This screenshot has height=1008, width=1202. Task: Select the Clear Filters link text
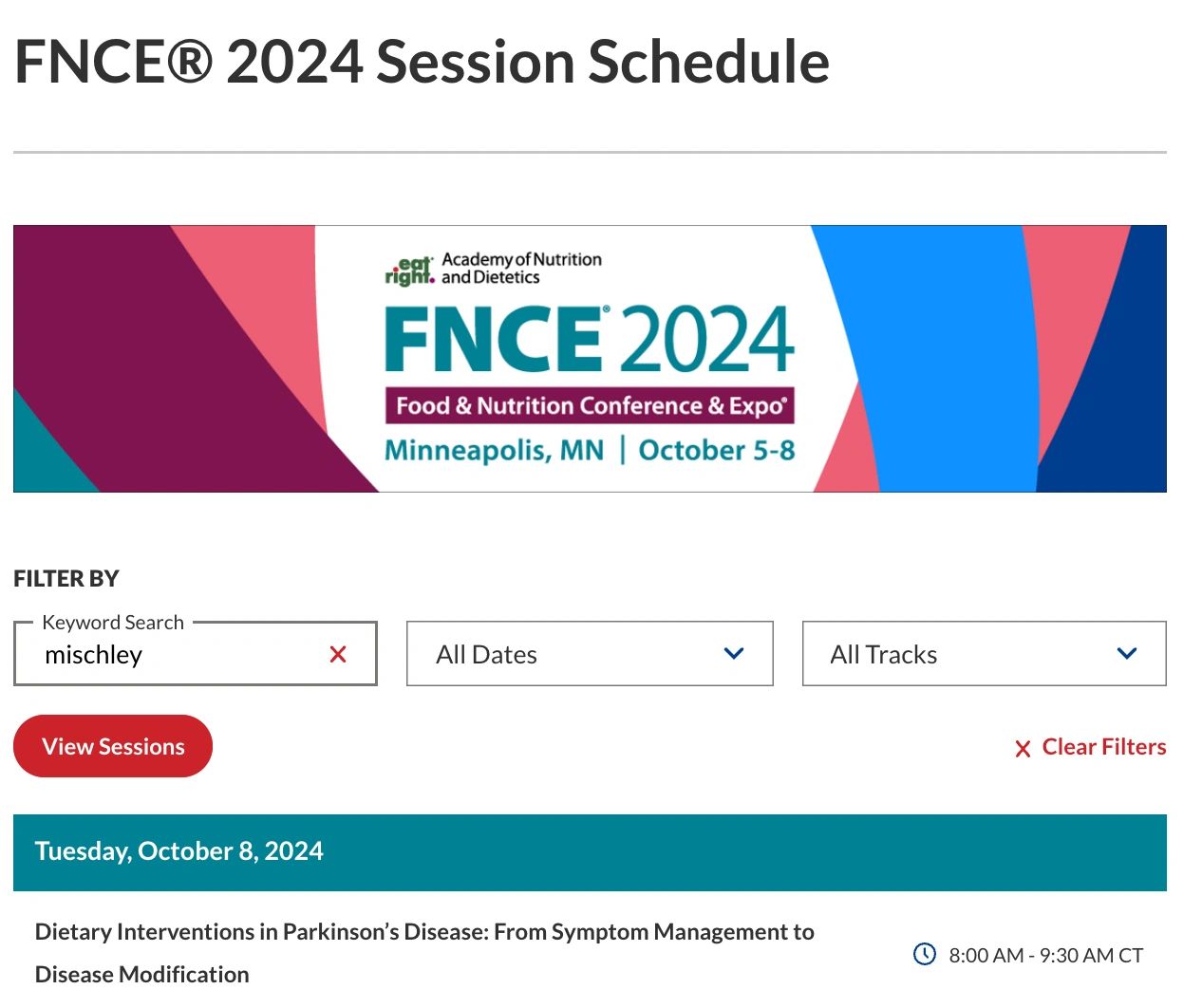pyautogui.click(x=1103, y=747)
